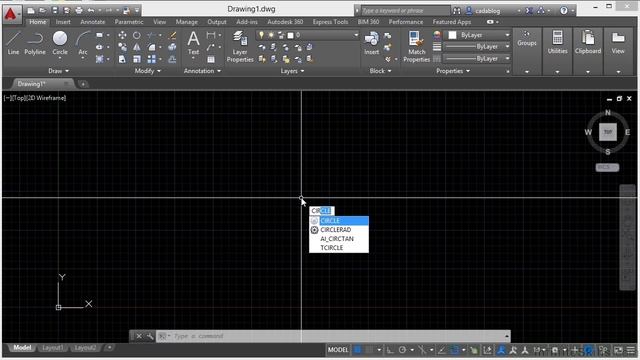Click the cadablog account name
Viewport: 640px width, 360px height.
pos(488,11)
